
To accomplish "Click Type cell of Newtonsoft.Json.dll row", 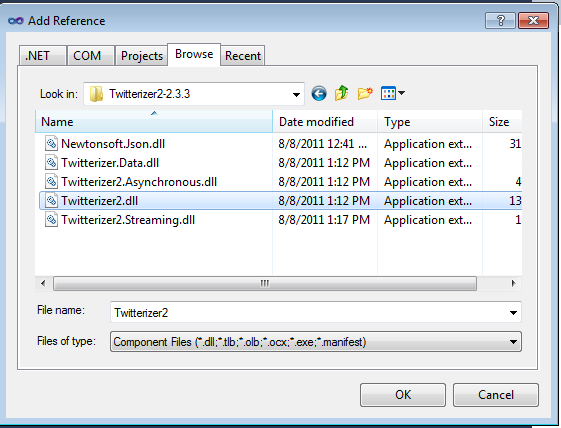I will [x=428, y=144].
